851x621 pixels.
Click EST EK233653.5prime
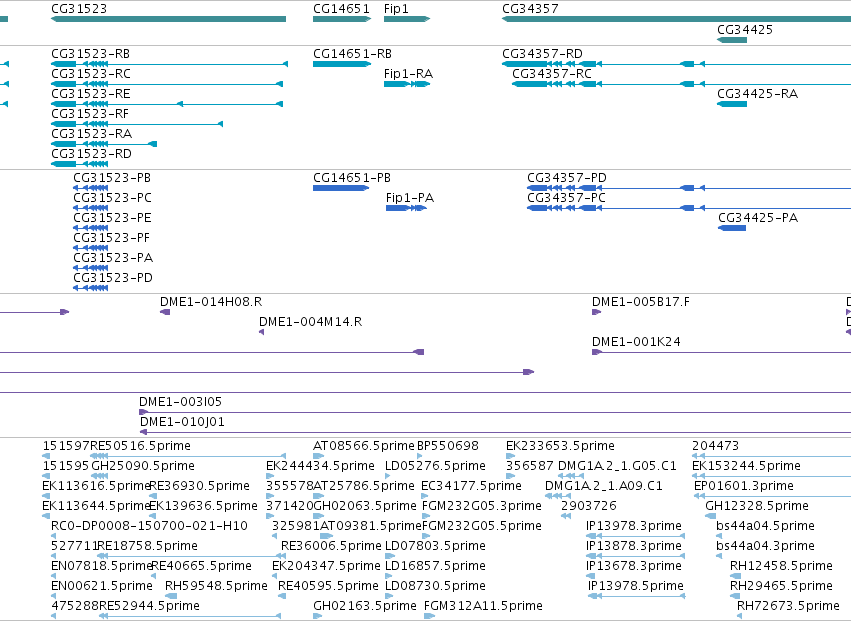click(510, 456)
